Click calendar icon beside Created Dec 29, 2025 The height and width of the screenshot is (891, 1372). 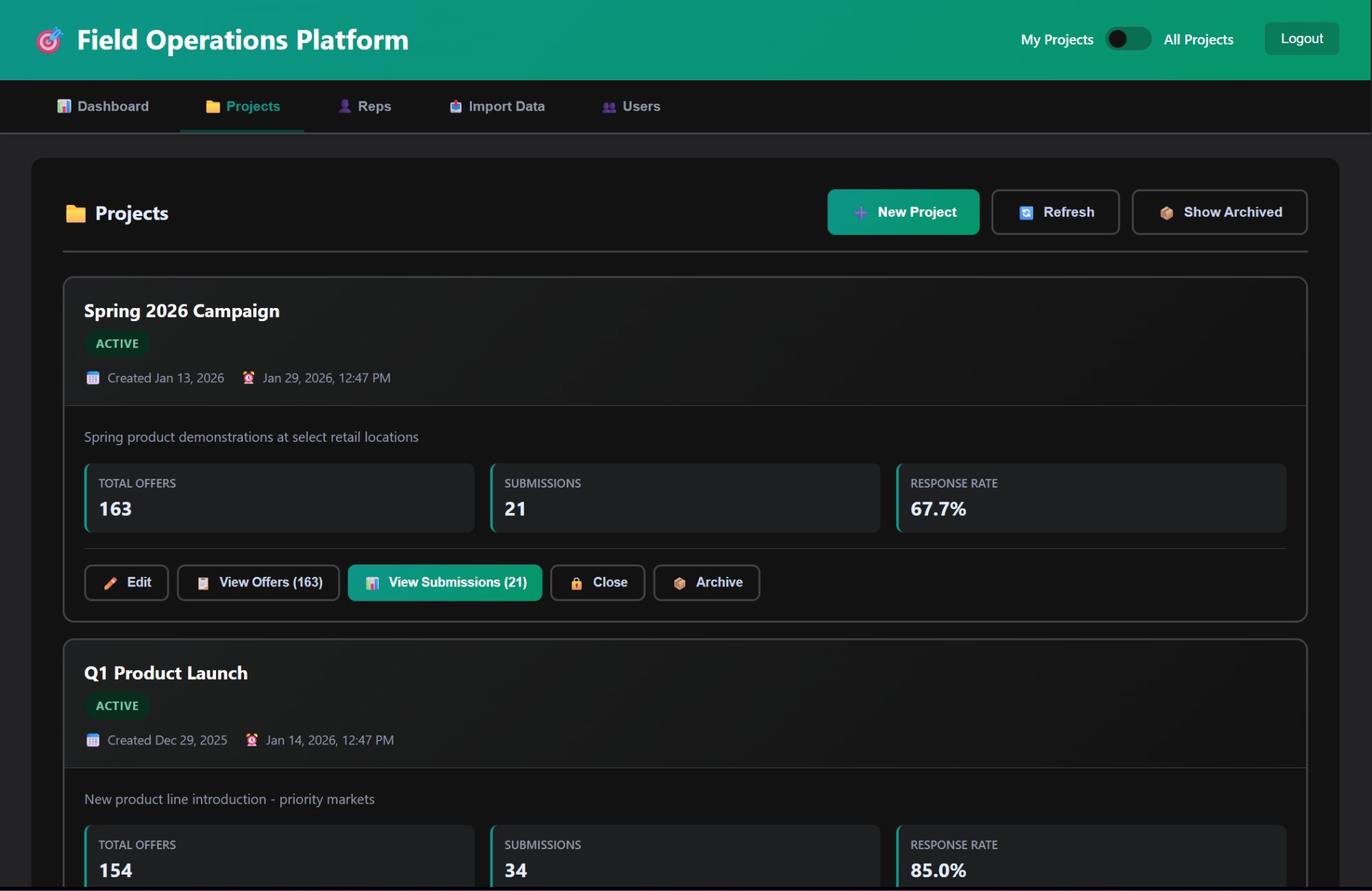pos(93,740)
